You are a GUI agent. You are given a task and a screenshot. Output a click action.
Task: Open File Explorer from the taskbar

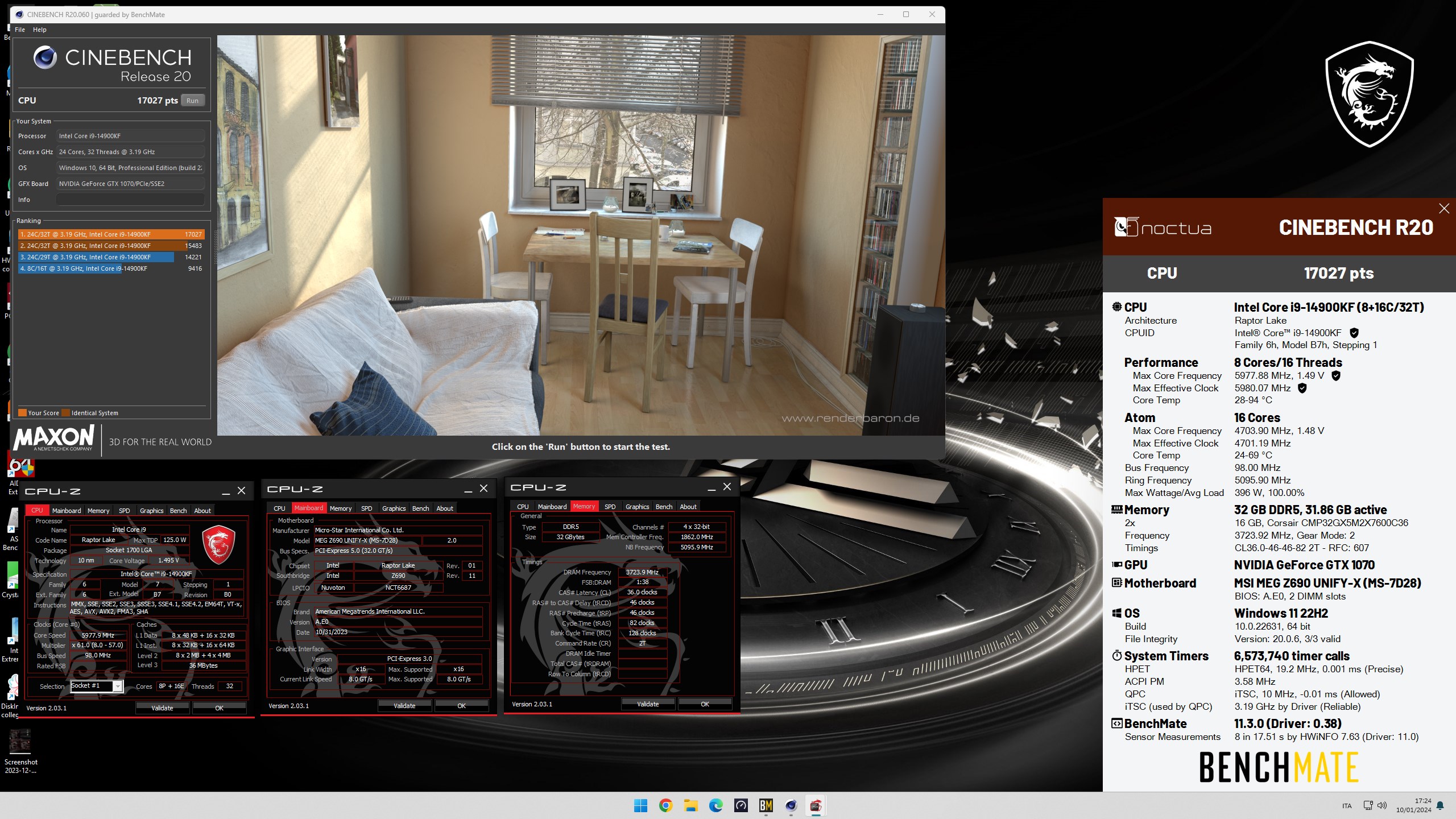coord(691,805)
